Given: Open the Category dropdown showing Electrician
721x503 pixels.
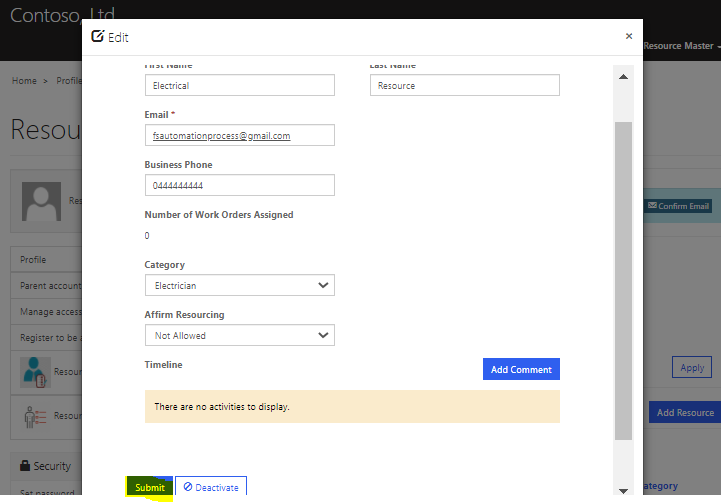Looking at the screenshot, I should (240, 285).
